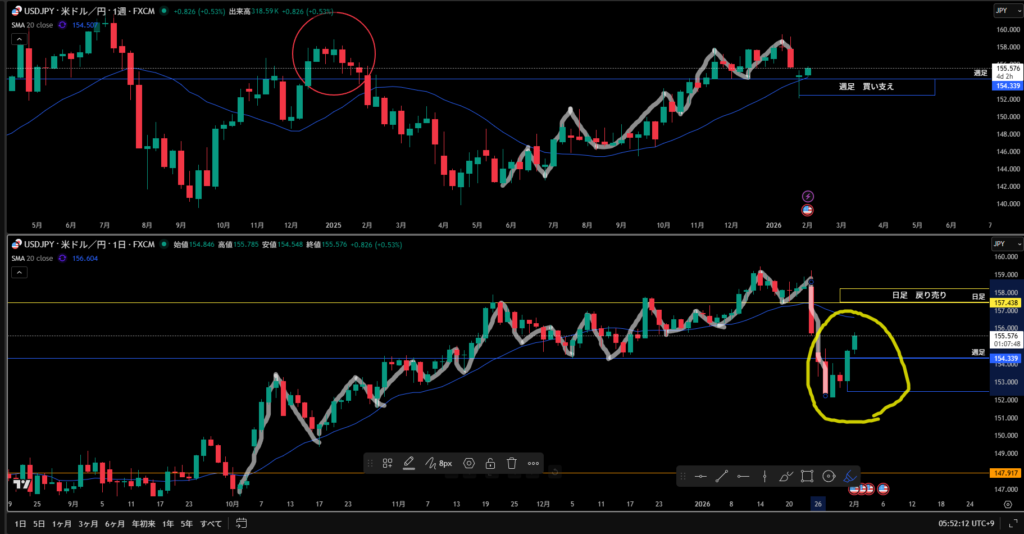Screen dimensions: 1024x534
Task: Select the vertical line drawing tool
Action: [x=764, y=476]
